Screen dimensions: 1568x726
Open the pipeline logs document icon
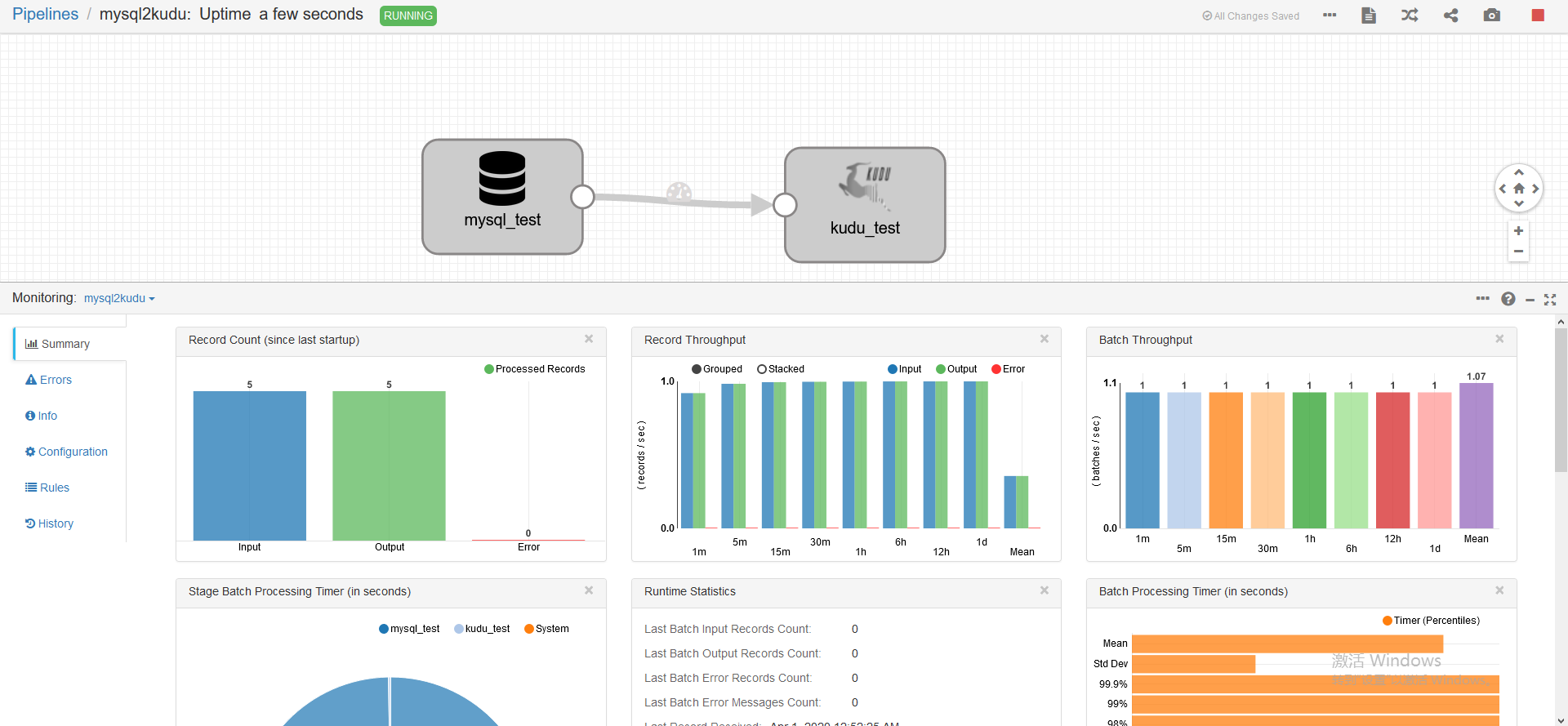[1369, 16]
